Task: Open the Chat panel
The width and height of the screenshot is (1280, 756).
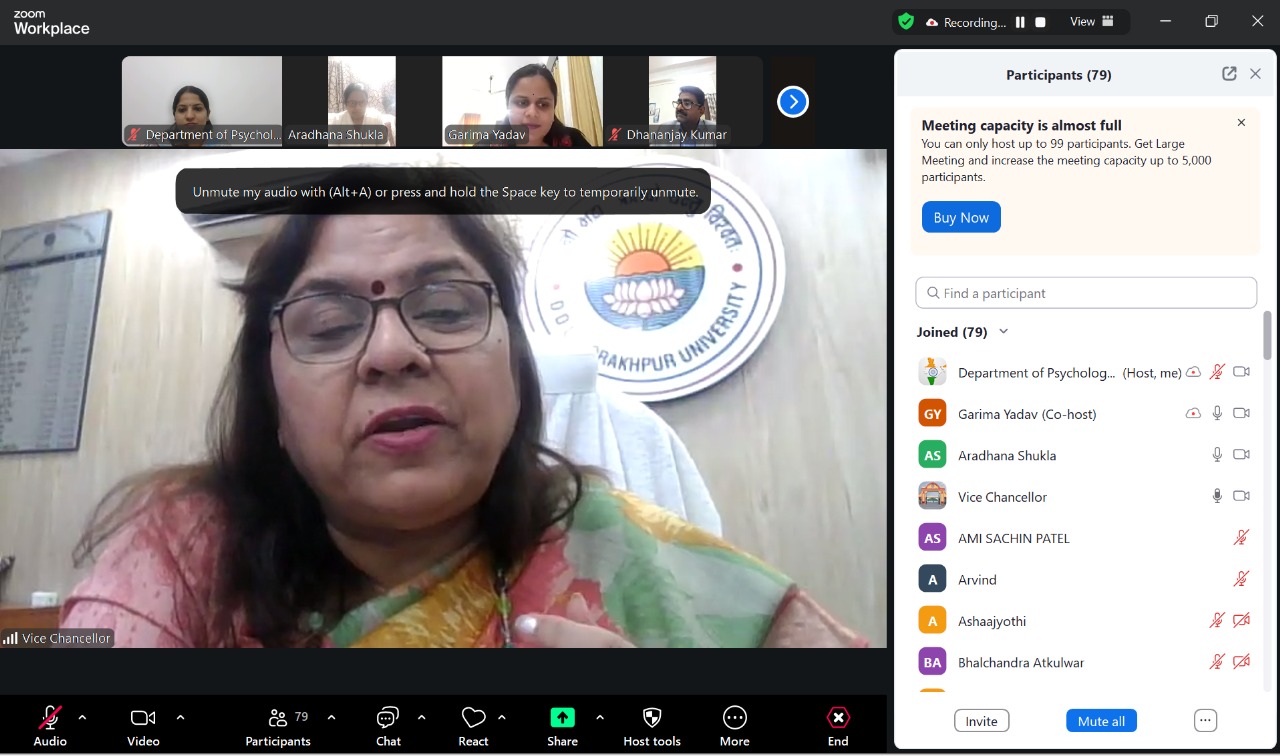Action: 388,718
